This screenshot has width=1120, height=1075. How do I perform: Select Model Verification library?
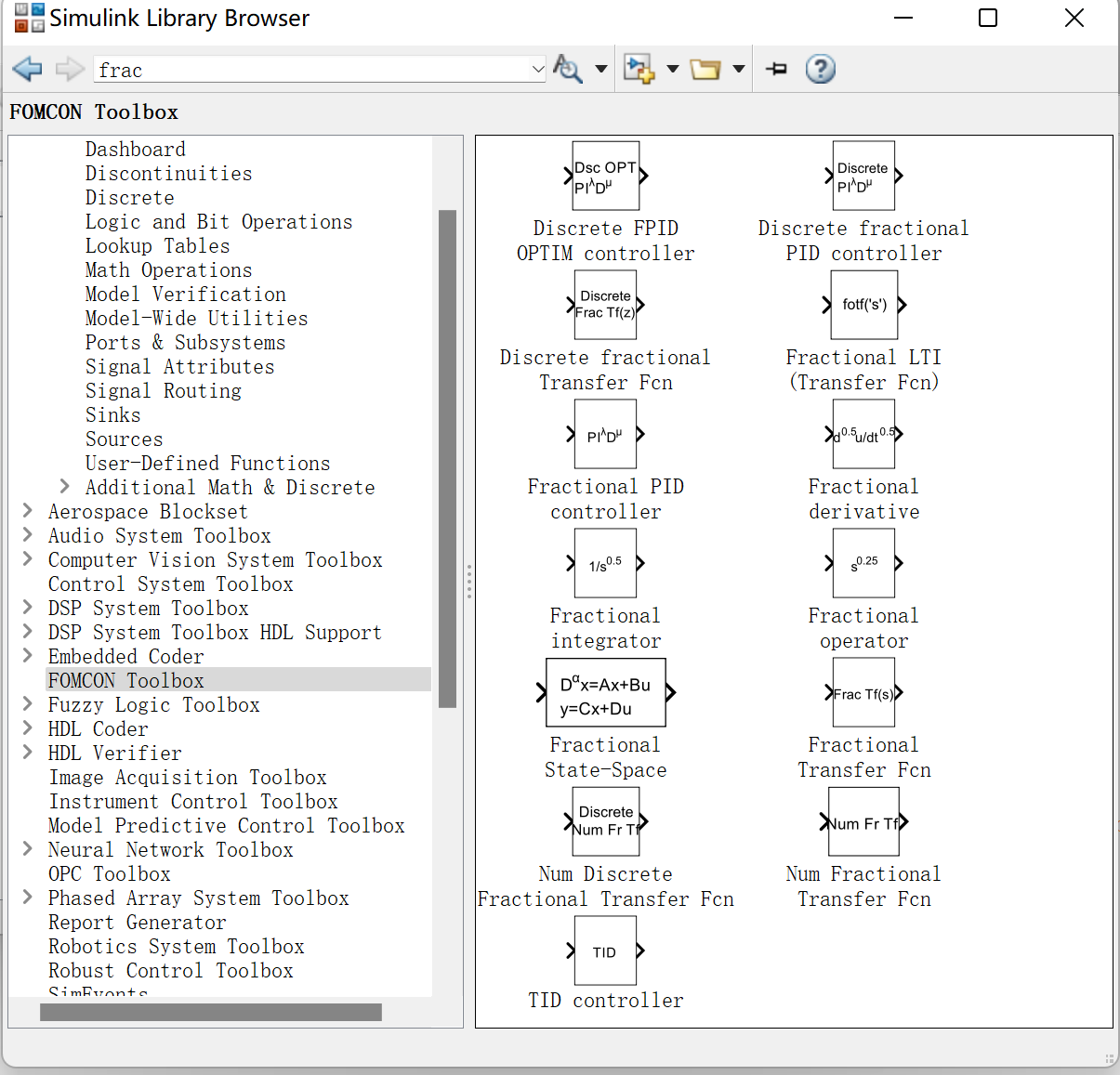(x=186, y=295)
